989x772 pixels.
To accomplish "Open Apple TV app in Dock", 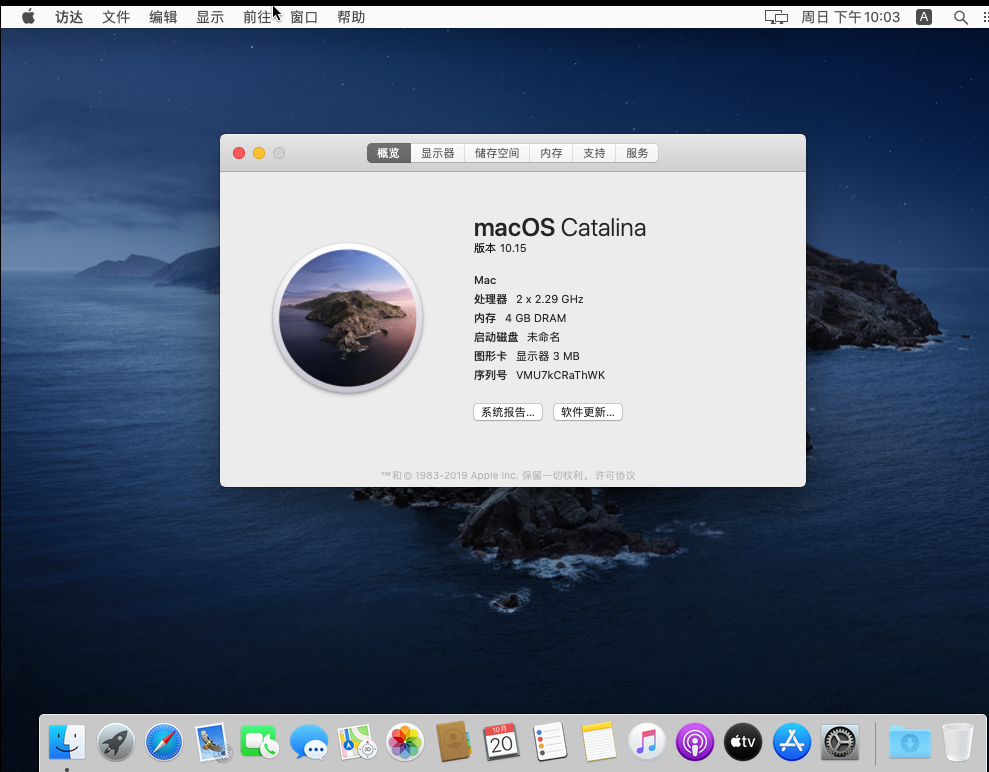I will [743, 742].
